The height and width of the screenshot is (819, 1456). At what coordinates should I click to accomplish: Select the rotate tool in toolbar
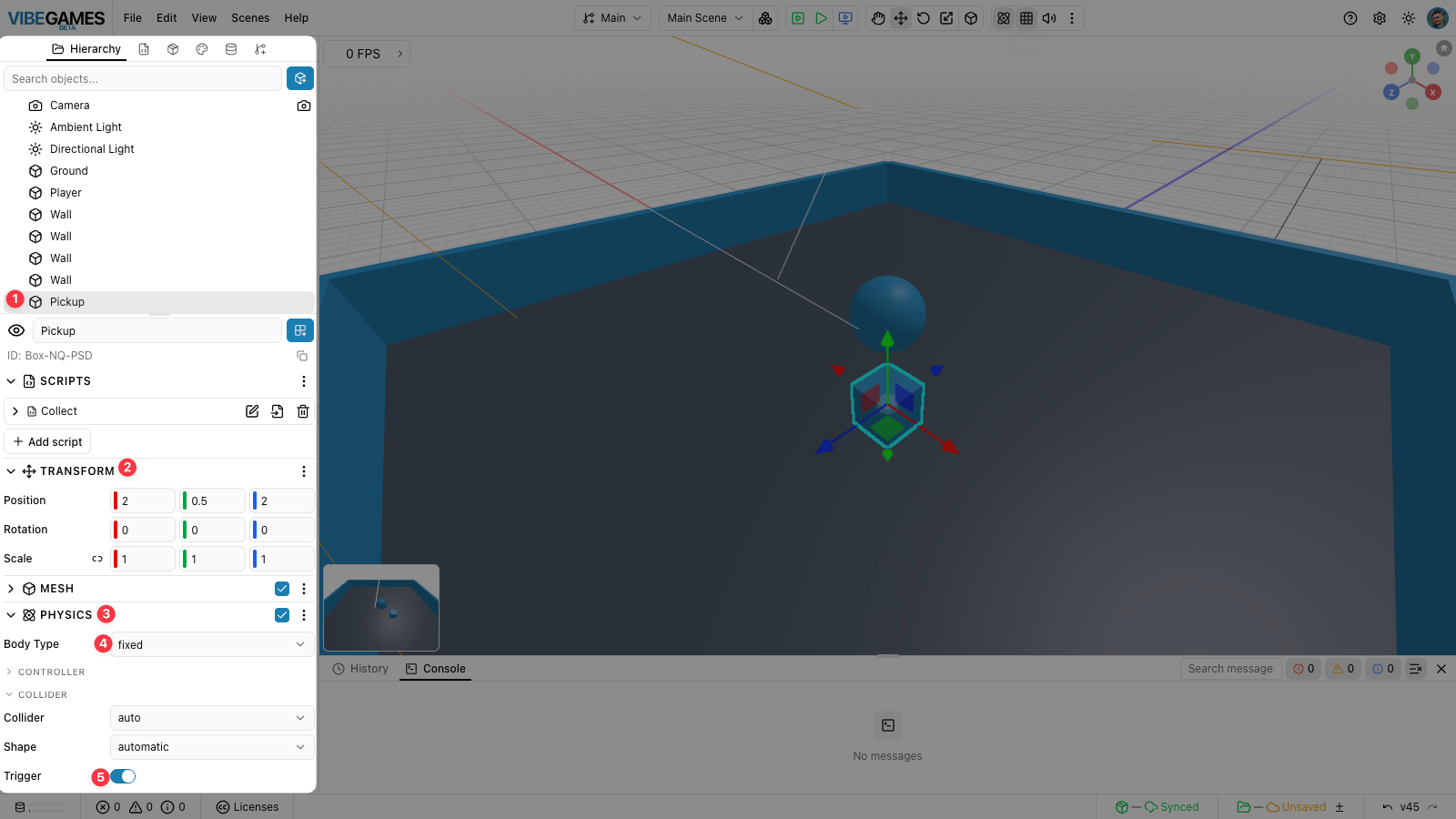[924, 18]
